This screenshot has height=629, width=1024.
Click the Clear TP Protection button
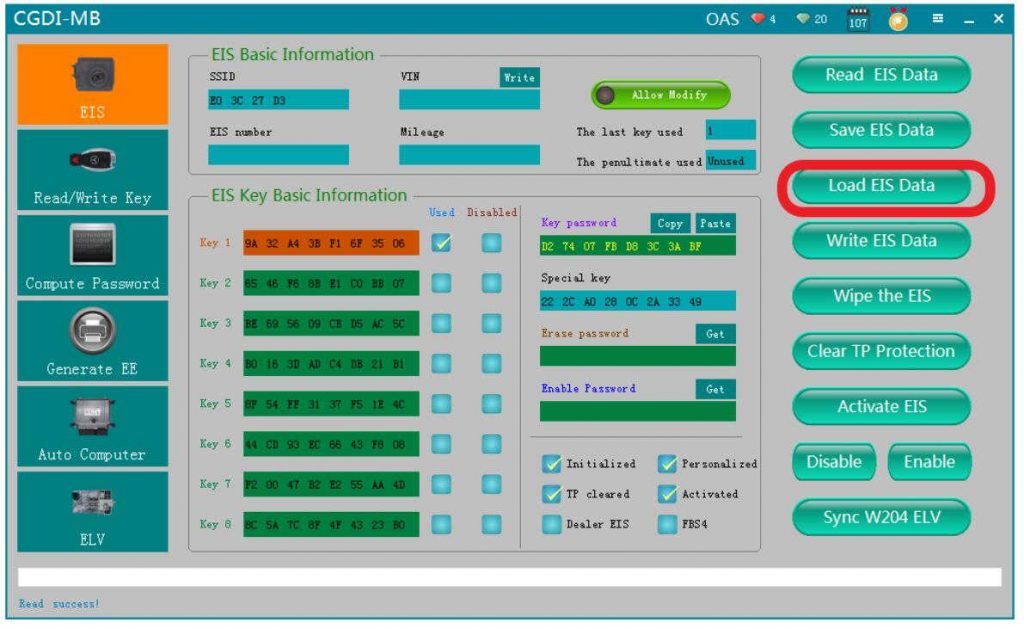(x=882, y=351)
